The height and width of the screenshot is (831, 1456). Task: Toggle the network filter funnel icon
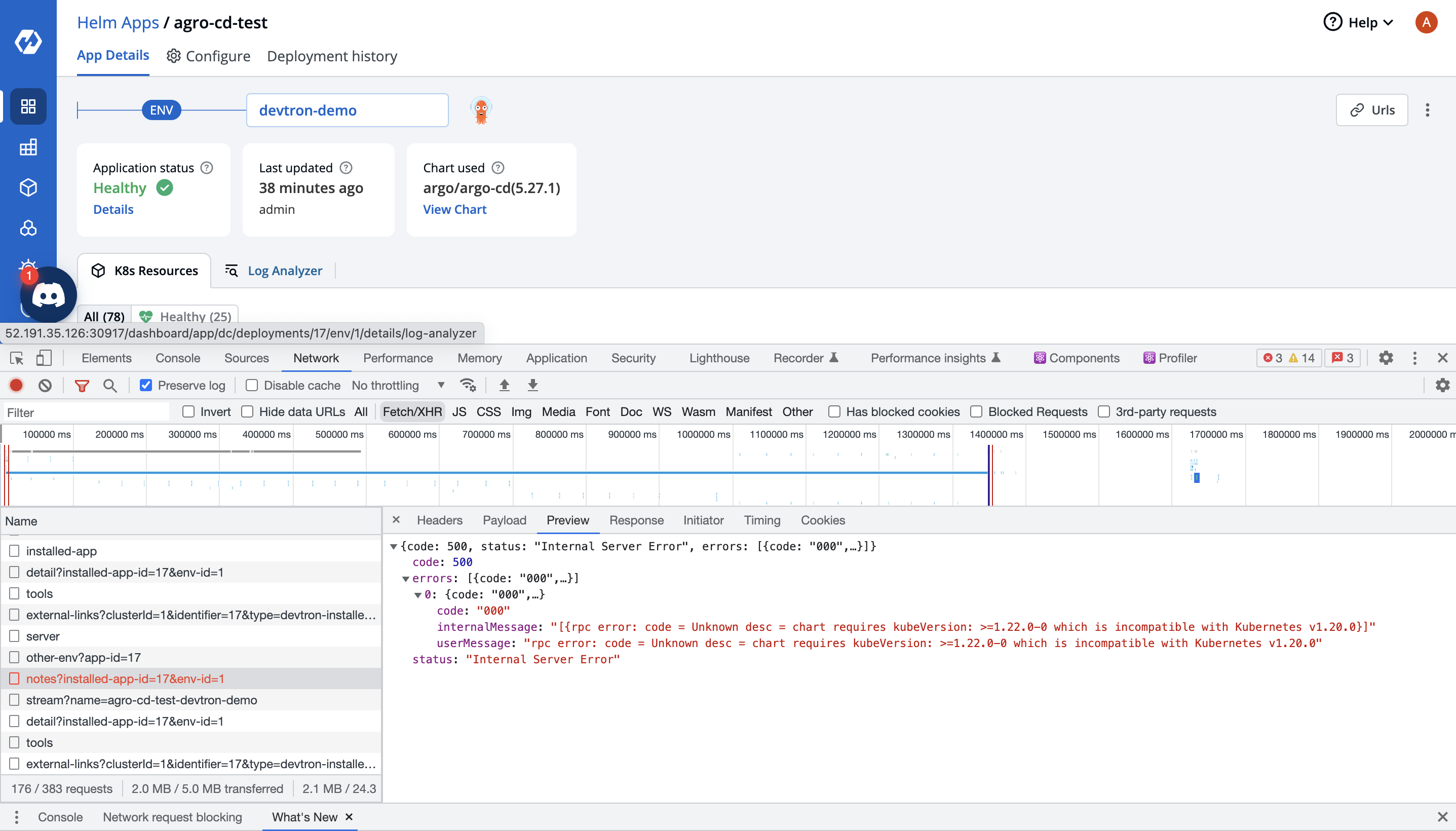82,385
